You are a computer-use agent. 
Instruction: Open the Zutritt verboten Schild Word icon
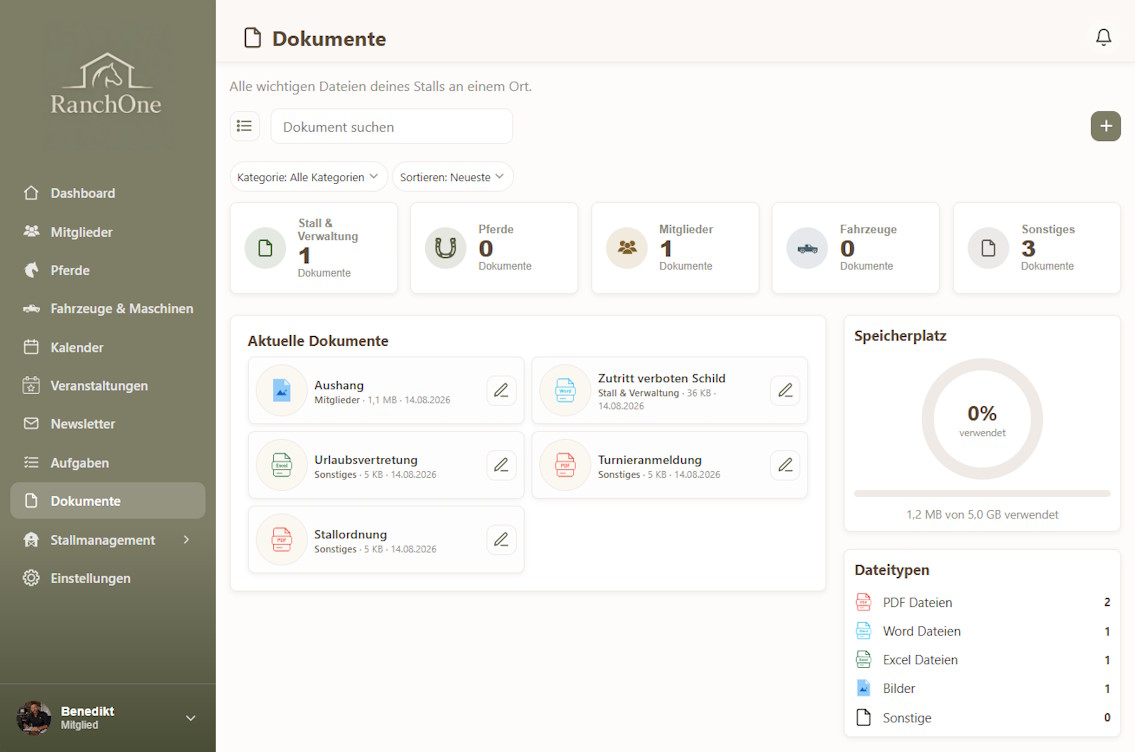coord(565,390)
